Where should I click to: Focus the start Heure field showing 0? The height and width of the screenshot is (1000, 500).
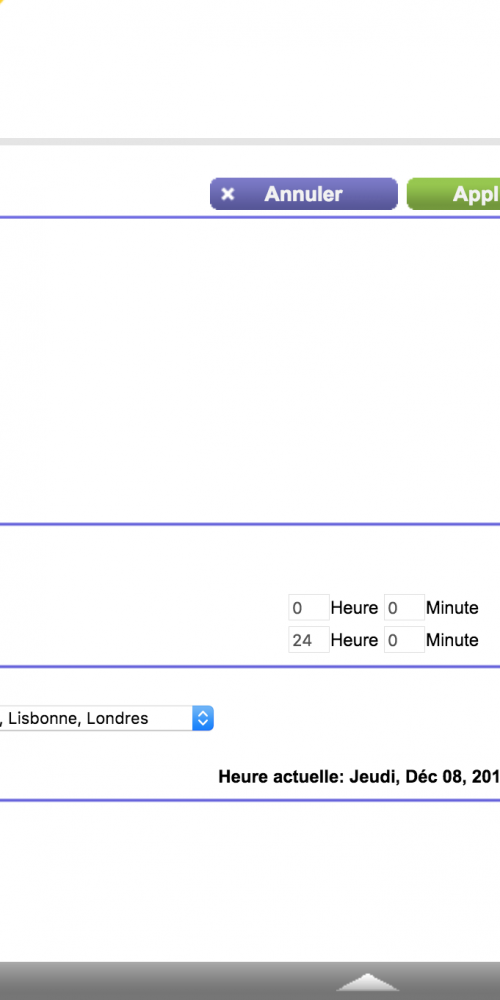309,608
